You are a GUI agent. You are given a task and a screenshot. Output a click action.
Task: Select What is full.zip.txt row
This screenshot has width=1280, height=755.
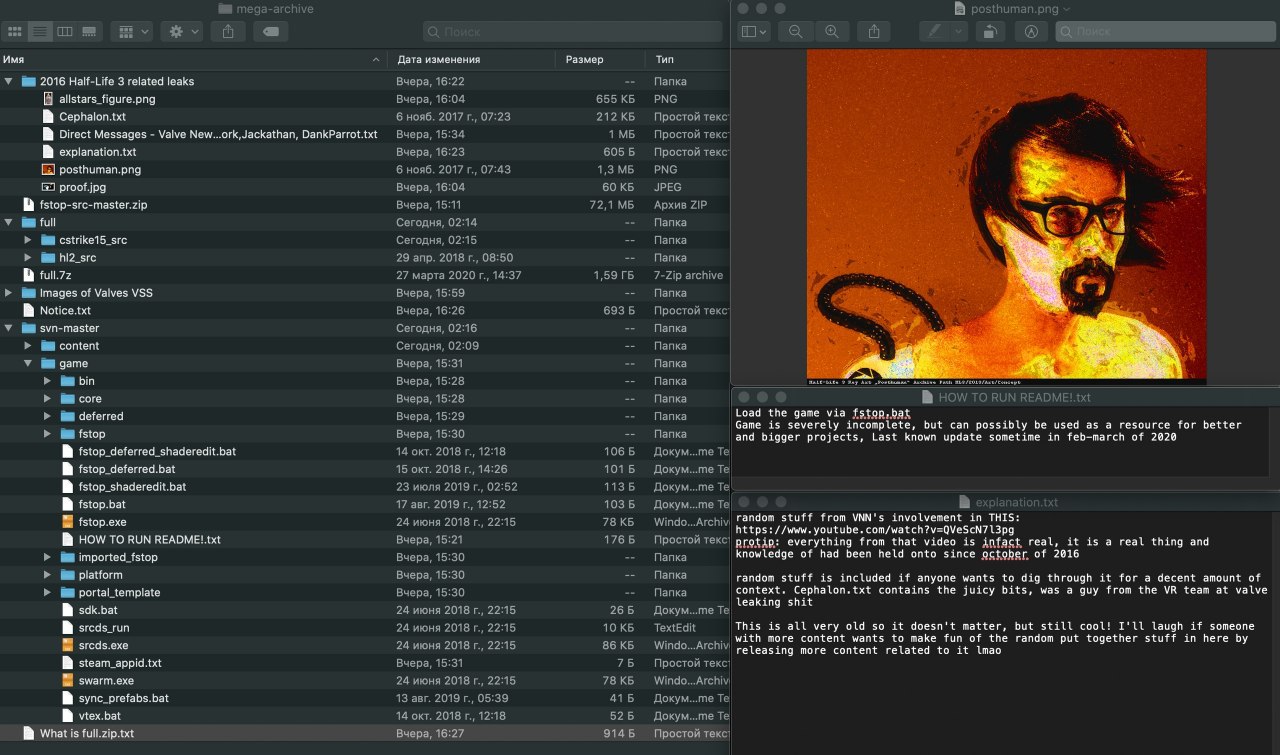pos(365,733)
